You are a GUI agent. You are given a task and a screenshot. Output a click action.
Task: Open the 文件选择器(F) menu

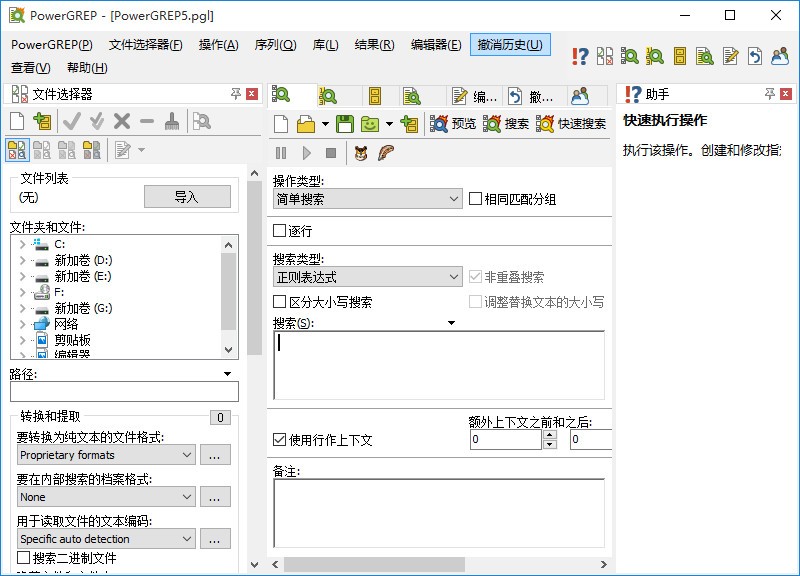(145, 45)
